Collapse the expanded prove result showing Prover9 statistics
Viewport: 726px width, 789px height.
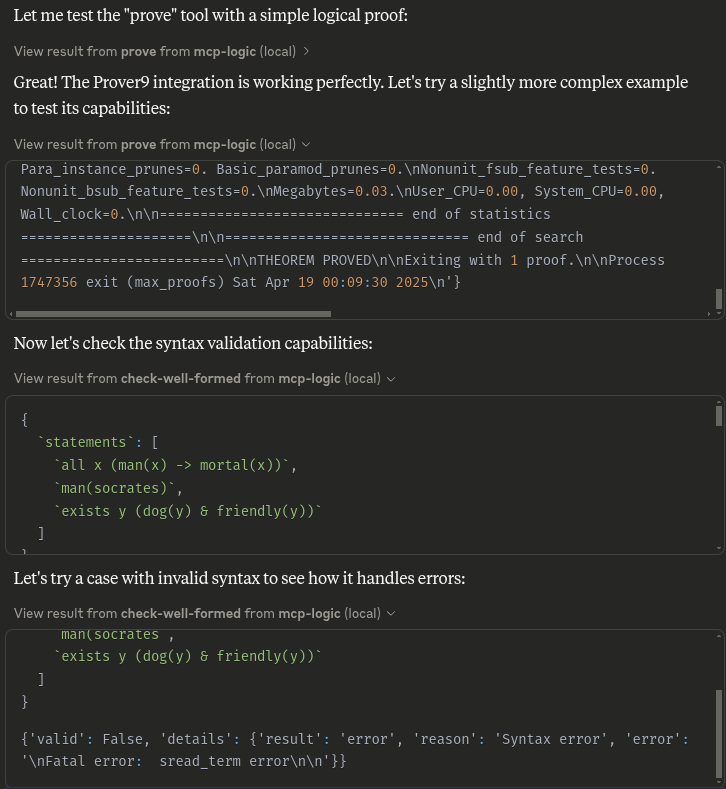click(306, 145)
